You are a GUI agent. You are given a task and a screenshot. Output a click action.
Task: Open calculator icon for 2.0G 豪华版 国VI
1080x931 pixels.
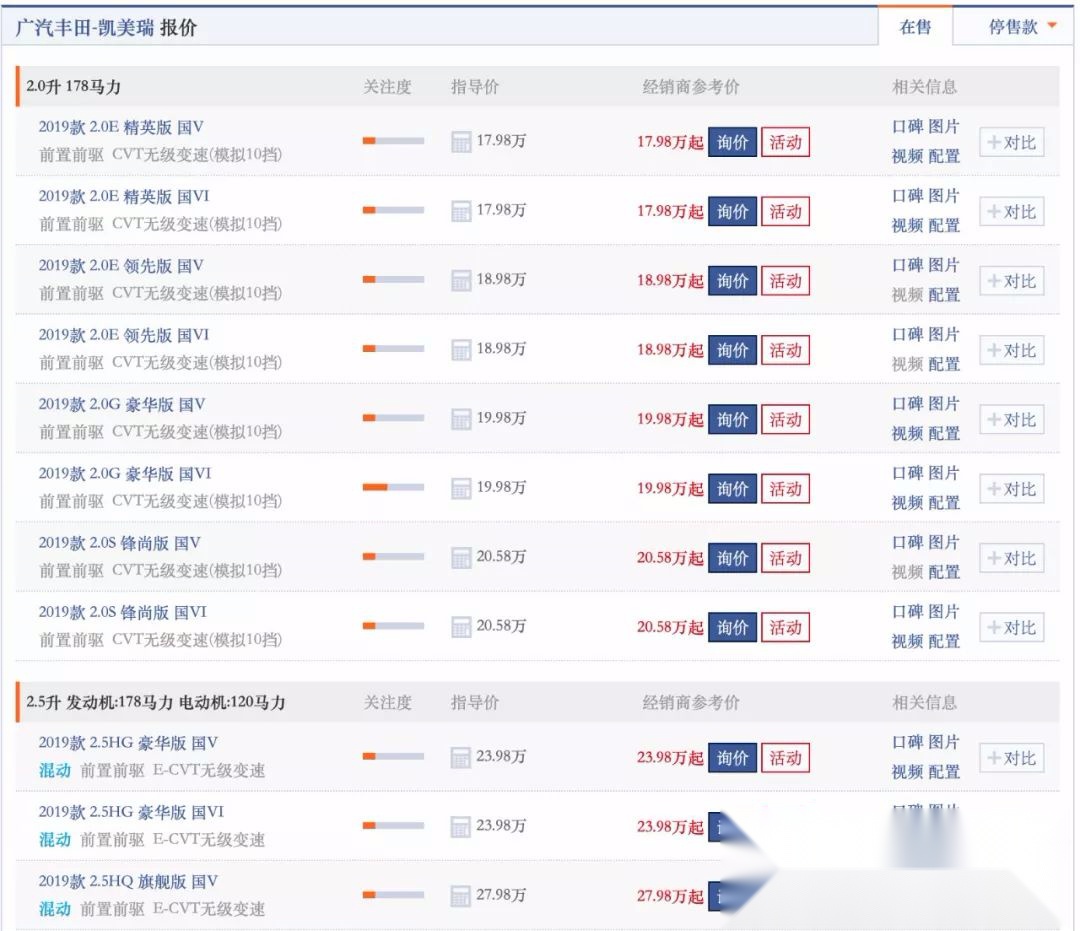[x=461, y=488]
